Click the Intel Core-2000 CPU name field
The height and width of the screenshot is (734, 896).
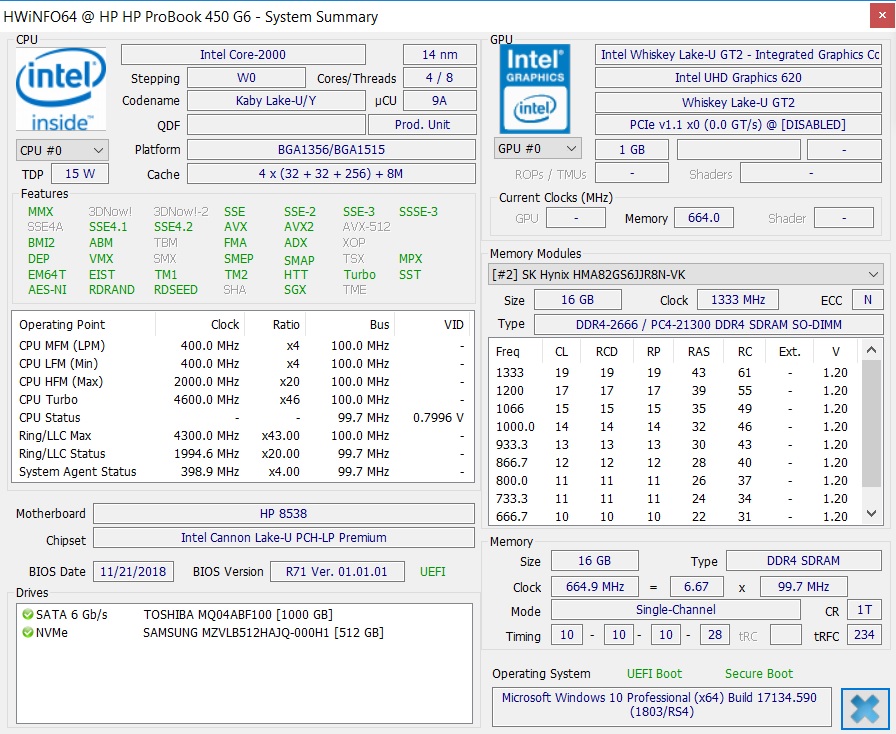point(243,55)
